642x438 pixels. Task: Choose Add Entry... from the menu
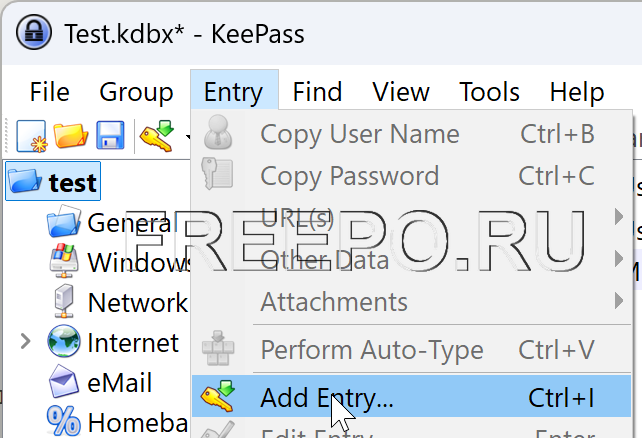click(411, 396)
